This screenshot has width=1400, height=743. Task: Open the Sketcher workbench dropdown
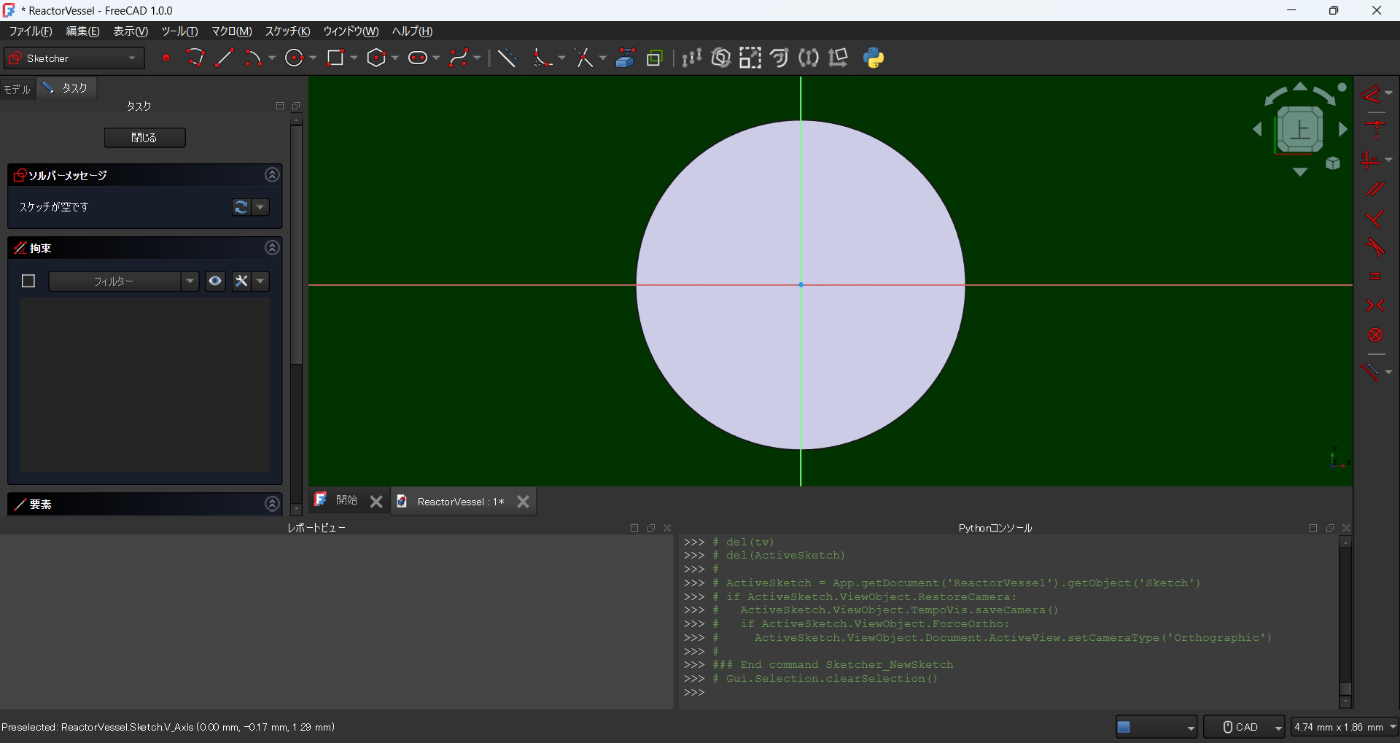[74, 58]
